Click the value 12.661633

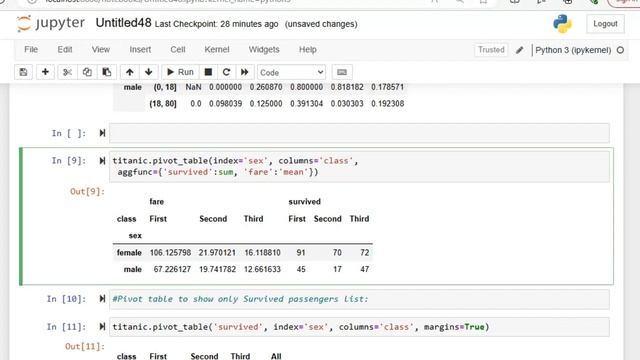(x=262, y=269)
